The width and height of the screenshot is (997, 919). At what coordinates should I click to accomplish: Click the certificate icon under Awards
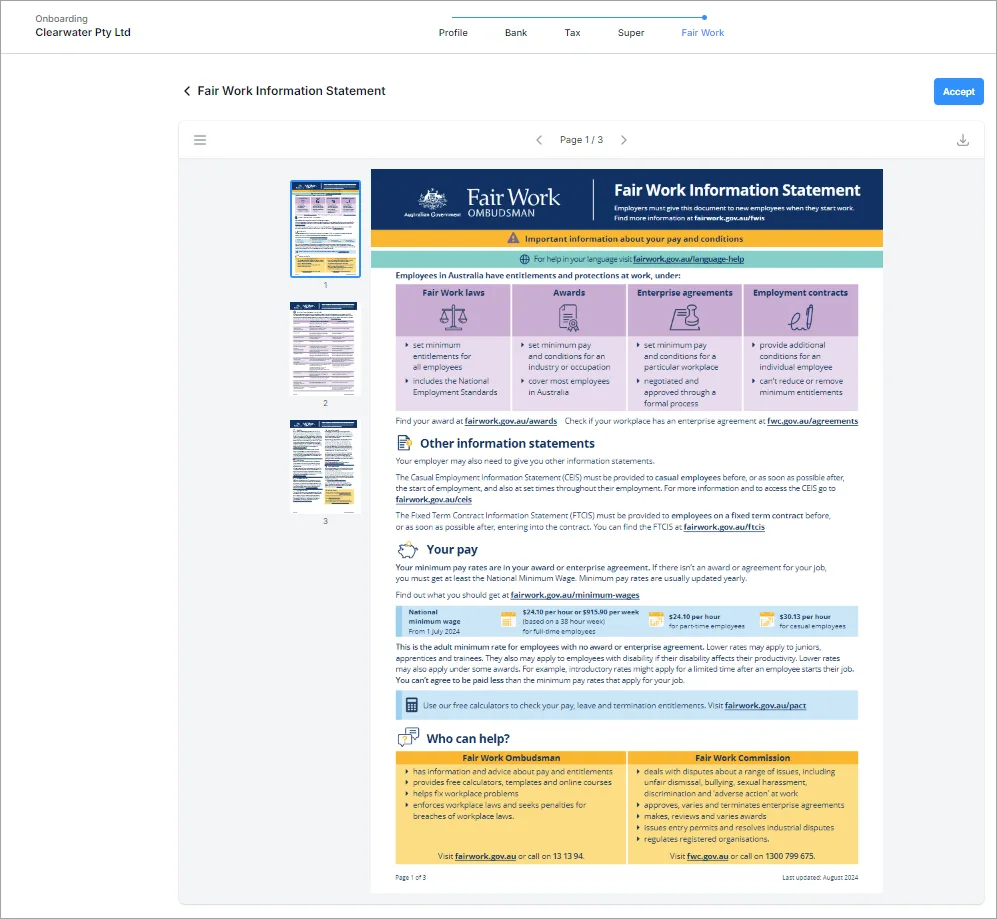pyautogui.click(x=568, y=317)
